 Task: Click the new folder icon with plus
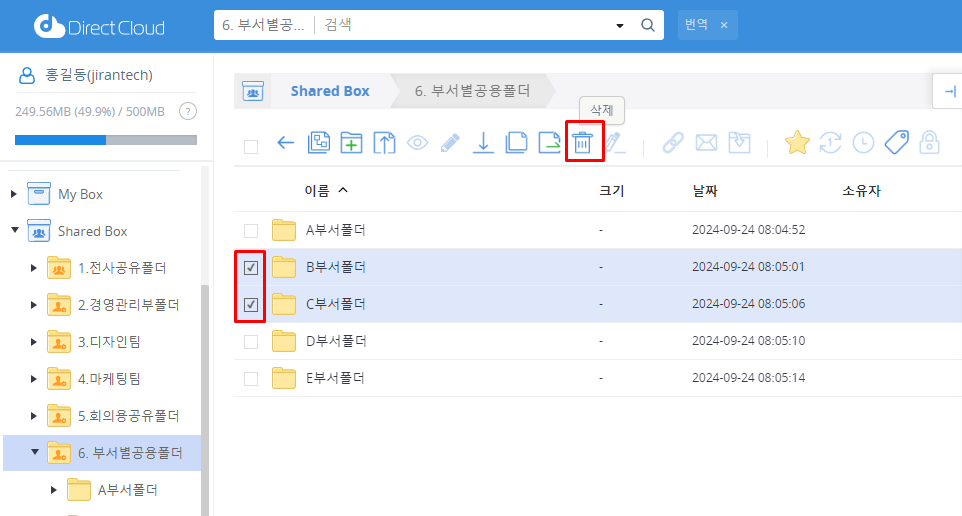(351, 143)
